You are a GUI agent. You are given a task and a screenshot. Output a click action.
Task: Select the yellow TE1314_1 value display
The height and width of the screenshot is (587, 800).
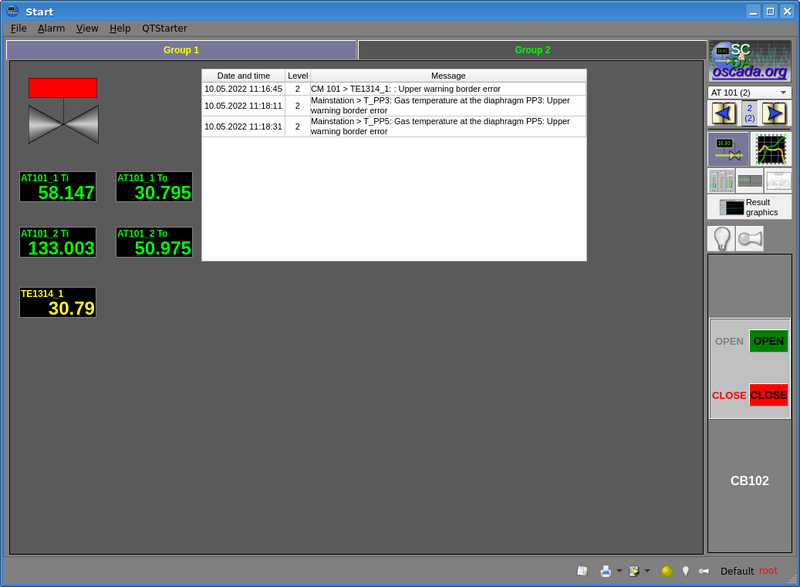[x=58, y=302]
